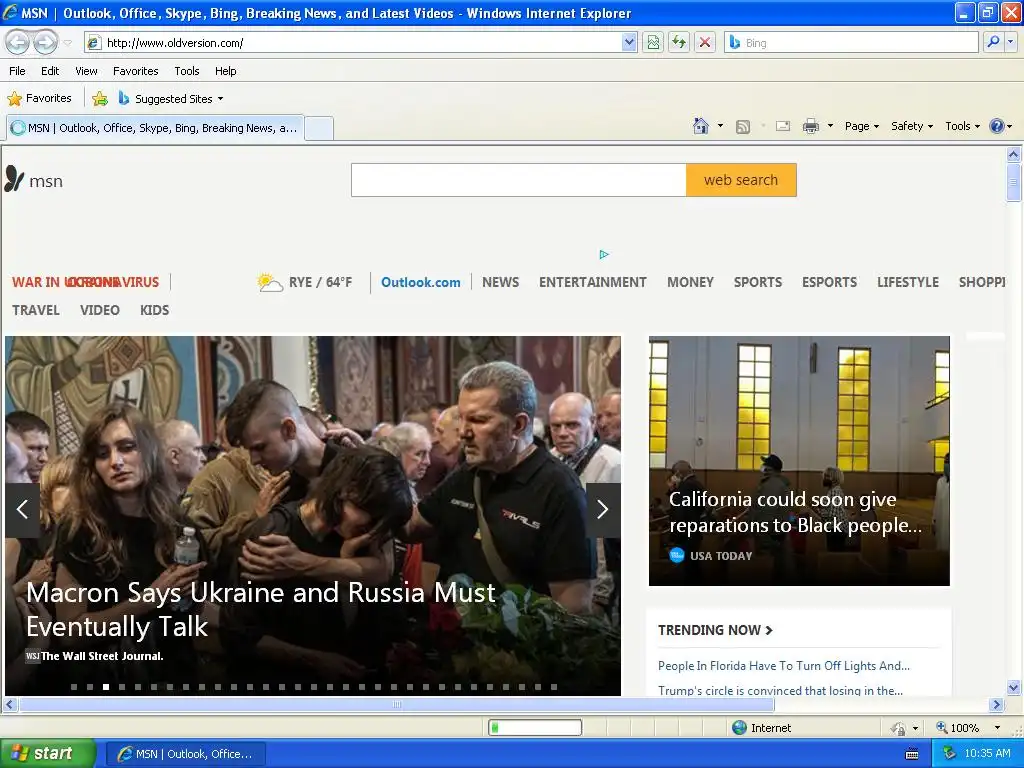The image size is (1024, 768).
Task: Open the Favorites menu
Action: click(135, 71)
